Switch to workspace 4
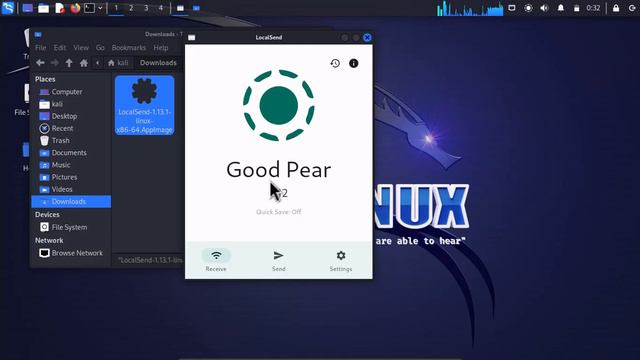 (161, 8)
